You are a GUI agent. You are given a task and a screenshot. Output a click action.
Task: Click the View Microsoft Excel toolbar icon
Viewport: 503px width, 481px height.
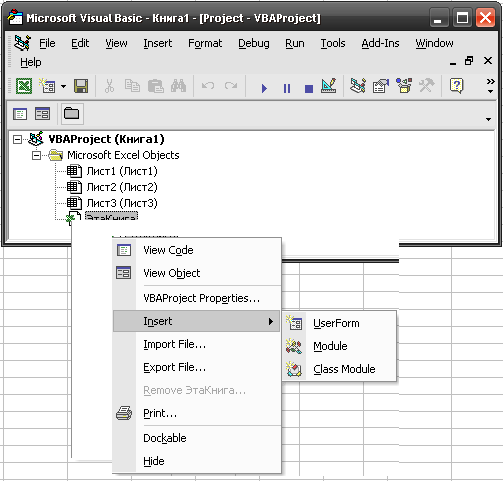click(x=24, y=86)
